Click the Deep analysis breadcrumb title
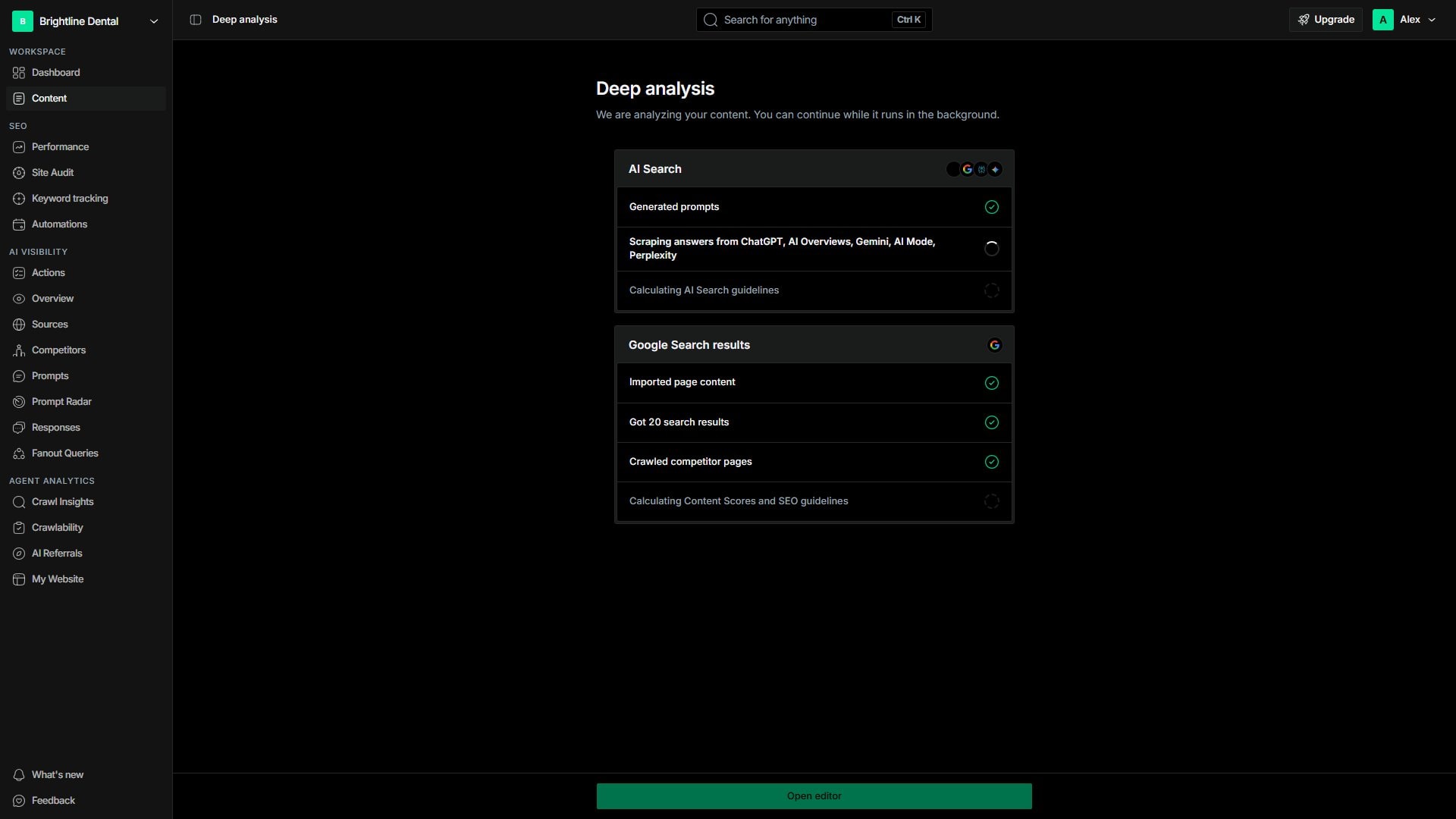 coord(244,20)
